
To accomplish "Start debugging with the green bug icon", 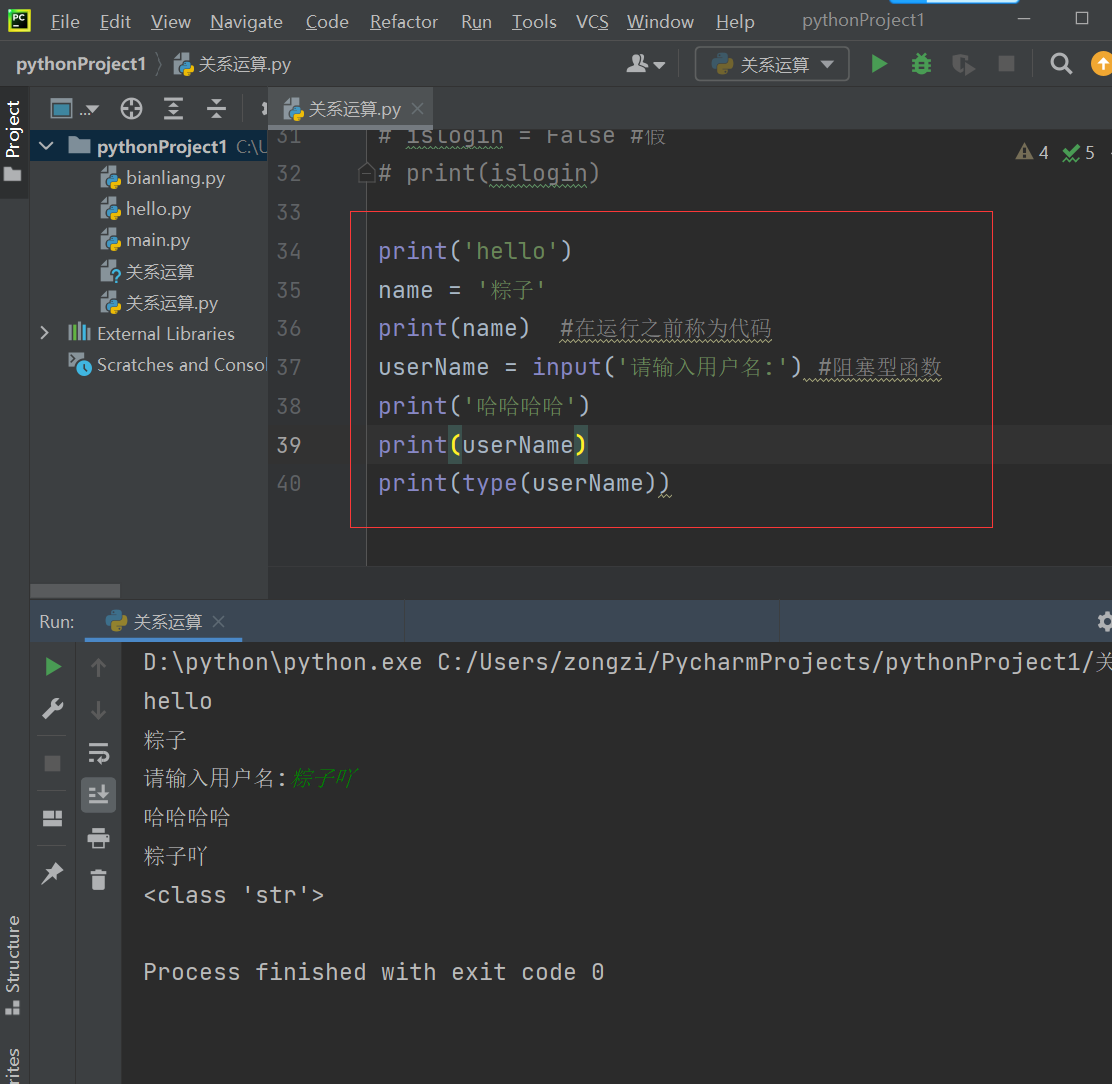I will pyautogui.click(x=921, y=64).
